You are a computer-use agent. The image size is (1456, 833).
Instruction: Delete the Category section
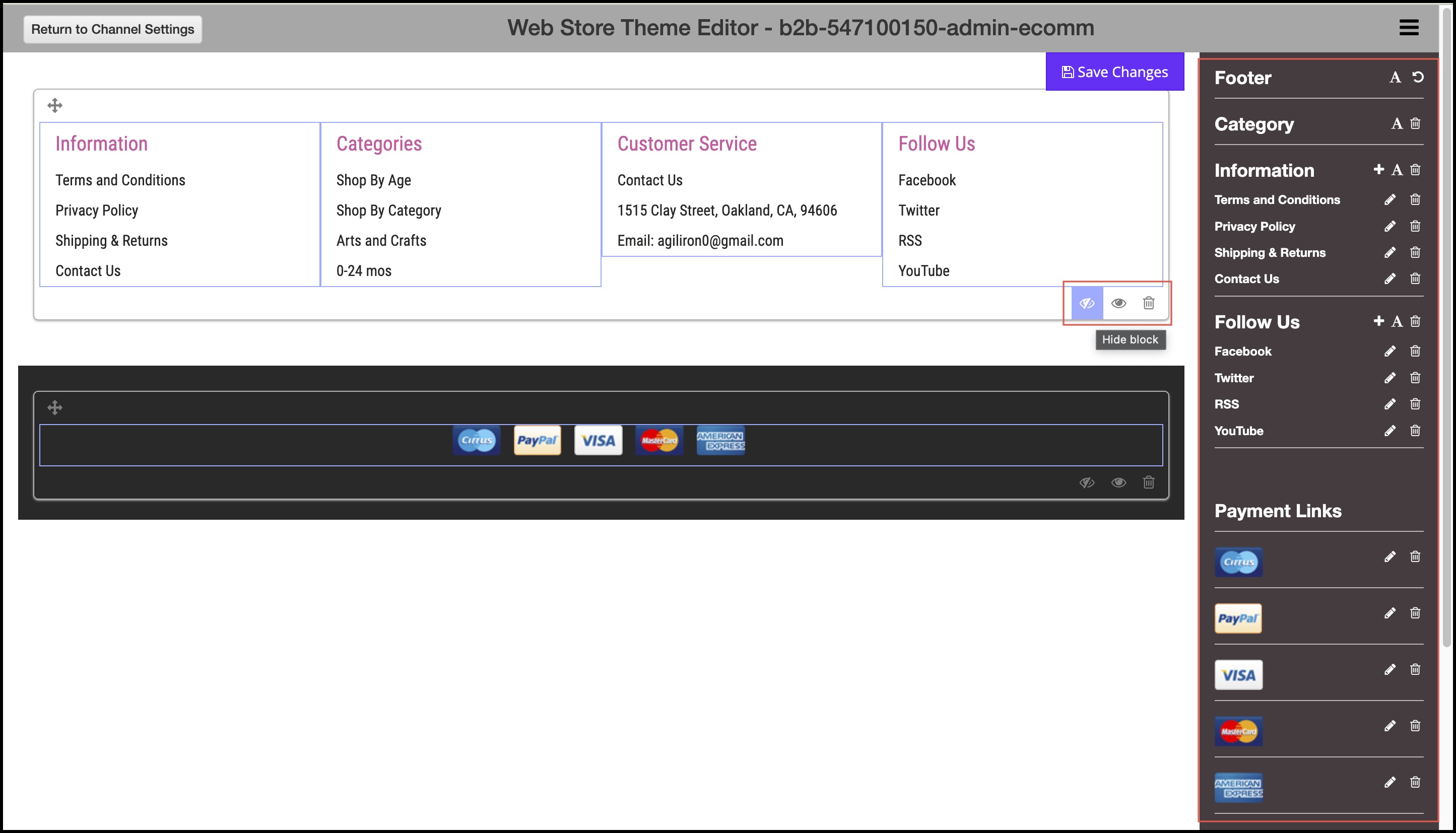coord(1415,123)
